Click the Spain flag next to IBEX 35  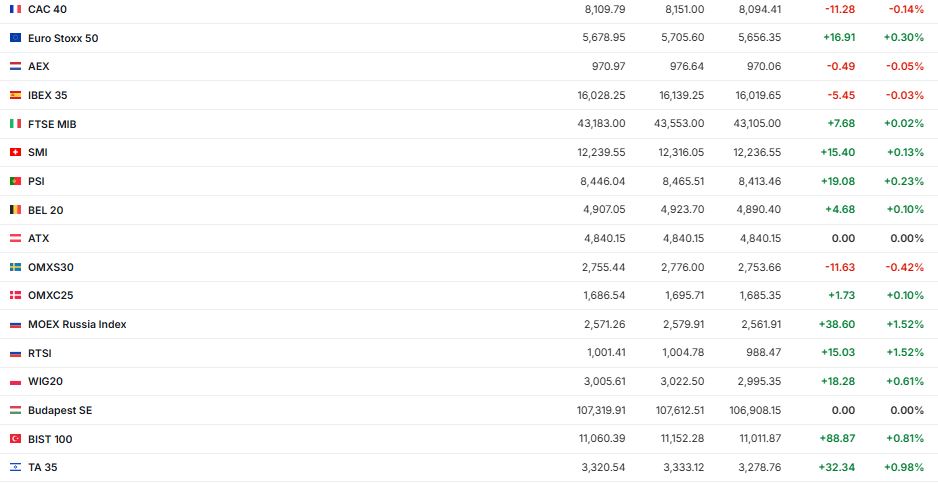click(x=15, y=95)
